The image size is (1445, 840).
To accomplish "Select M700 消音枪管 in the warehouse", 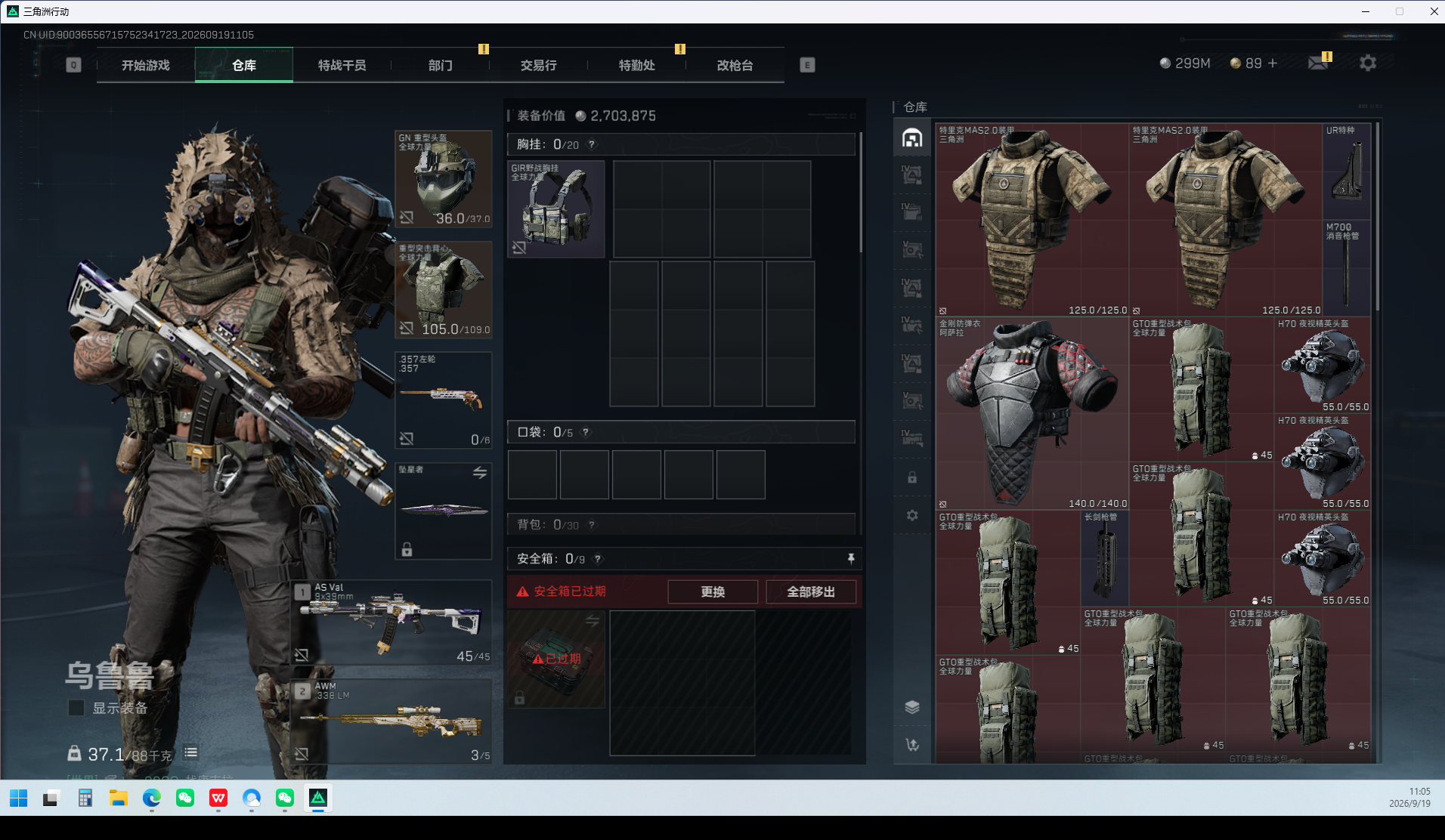I will click(1347, 268).
